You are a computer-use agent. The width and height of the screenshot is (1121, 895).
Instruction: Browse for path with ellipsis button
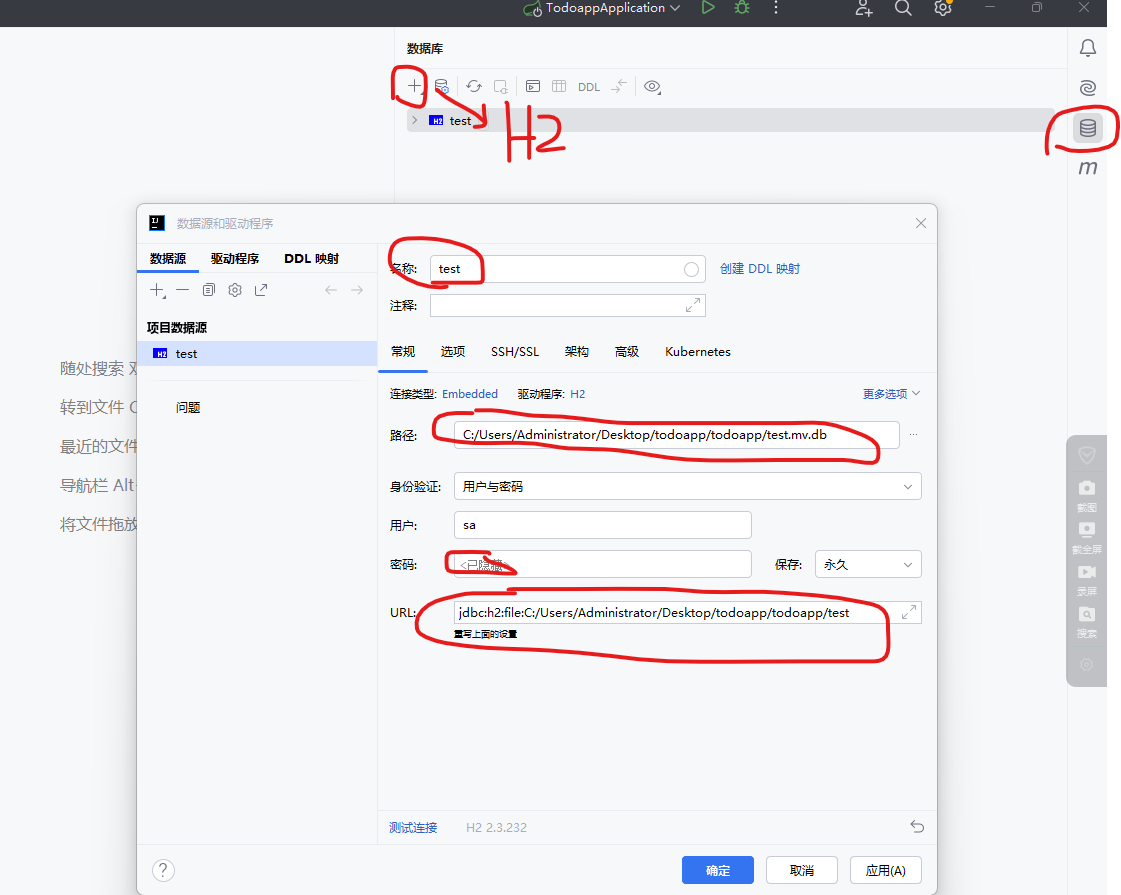click(913, 435)
